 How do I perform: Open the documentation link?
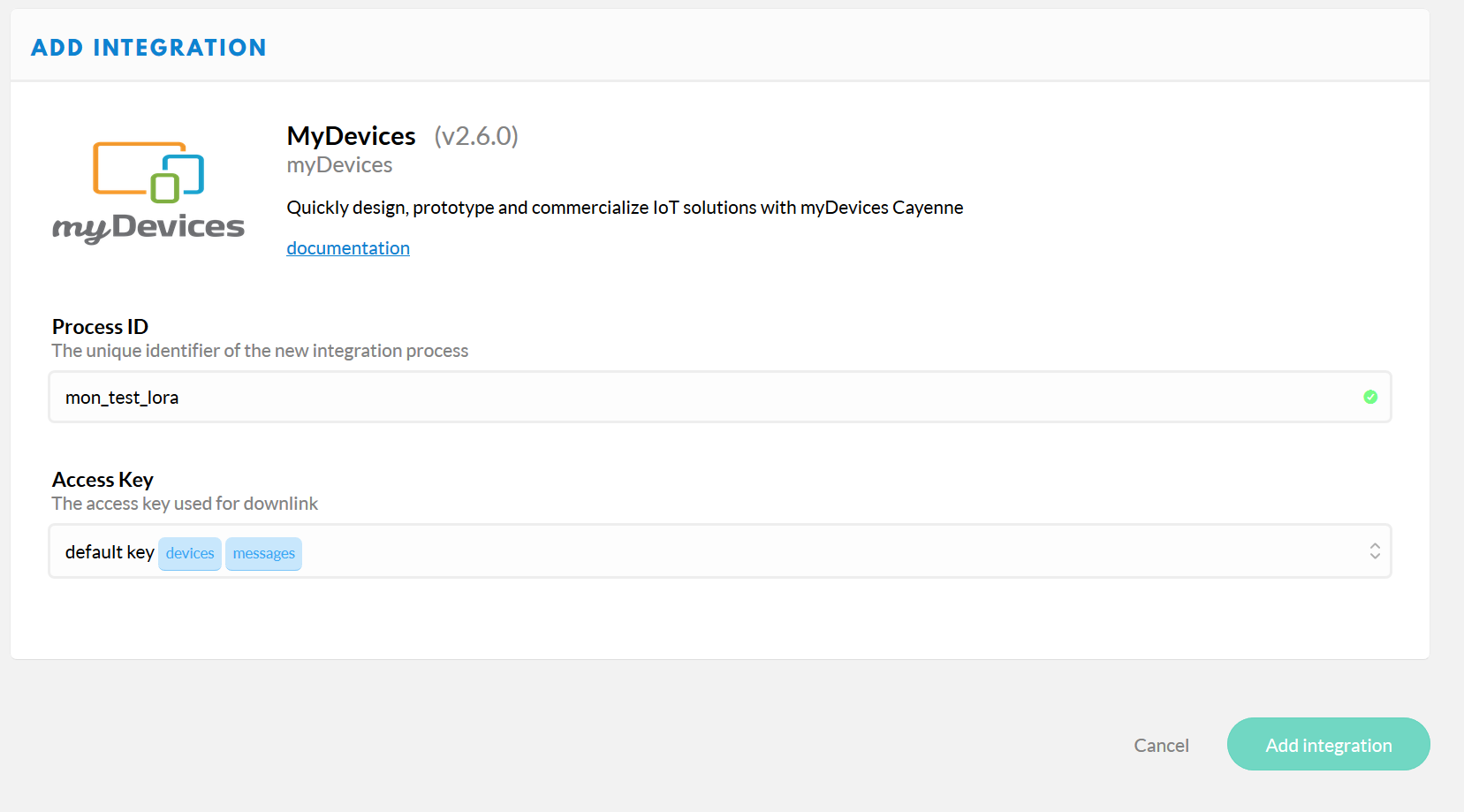click(348, 248)
